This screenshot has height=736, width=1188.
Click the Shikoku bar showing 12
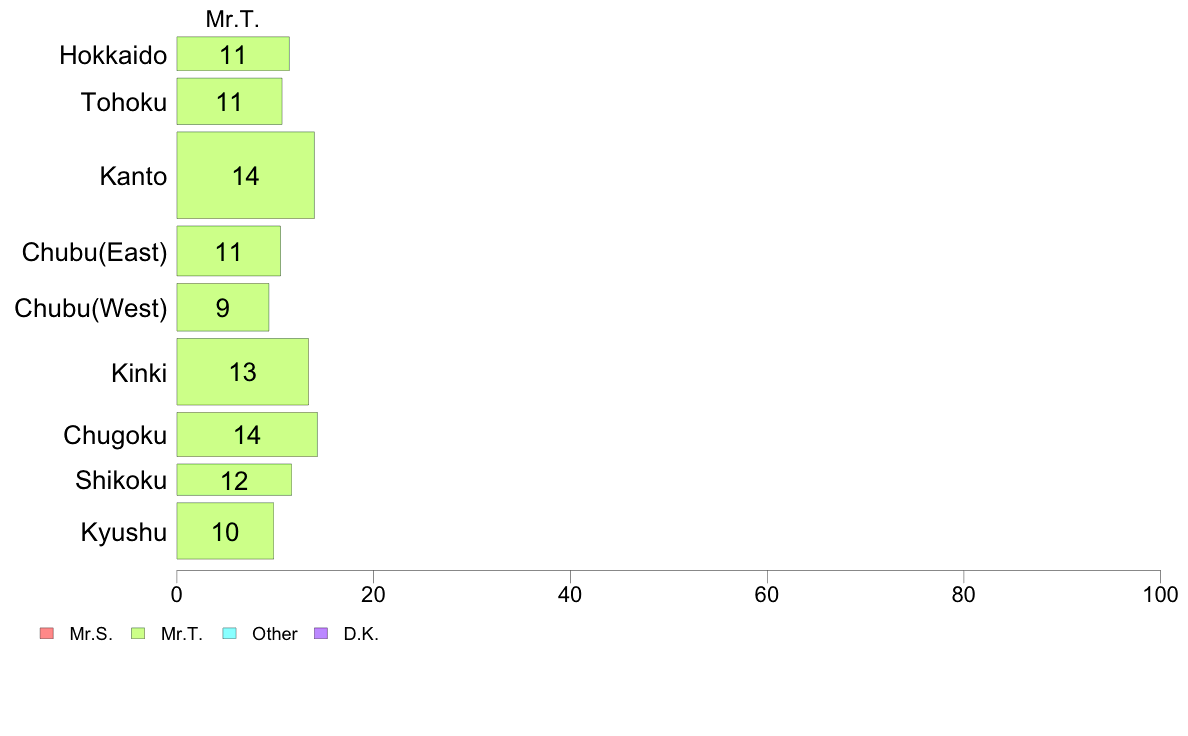tap(234, 480)
